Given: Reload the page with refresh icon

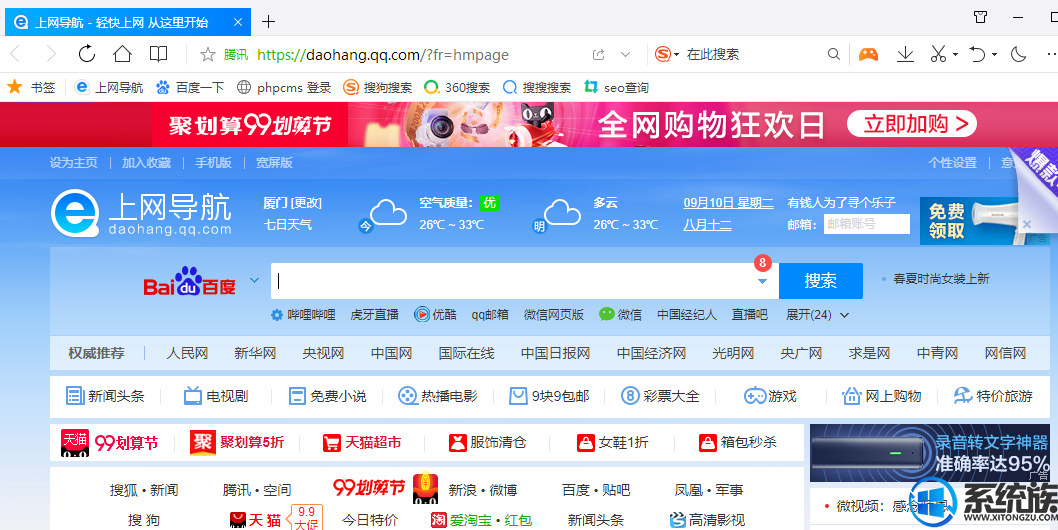Looking at the screenshot, I should [x=86, y=54].
